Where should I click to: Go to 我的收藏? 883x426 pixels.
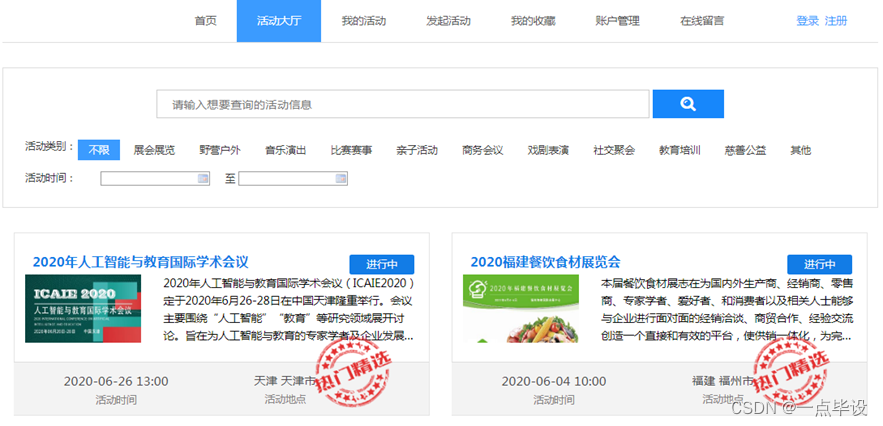pos(533,21)
